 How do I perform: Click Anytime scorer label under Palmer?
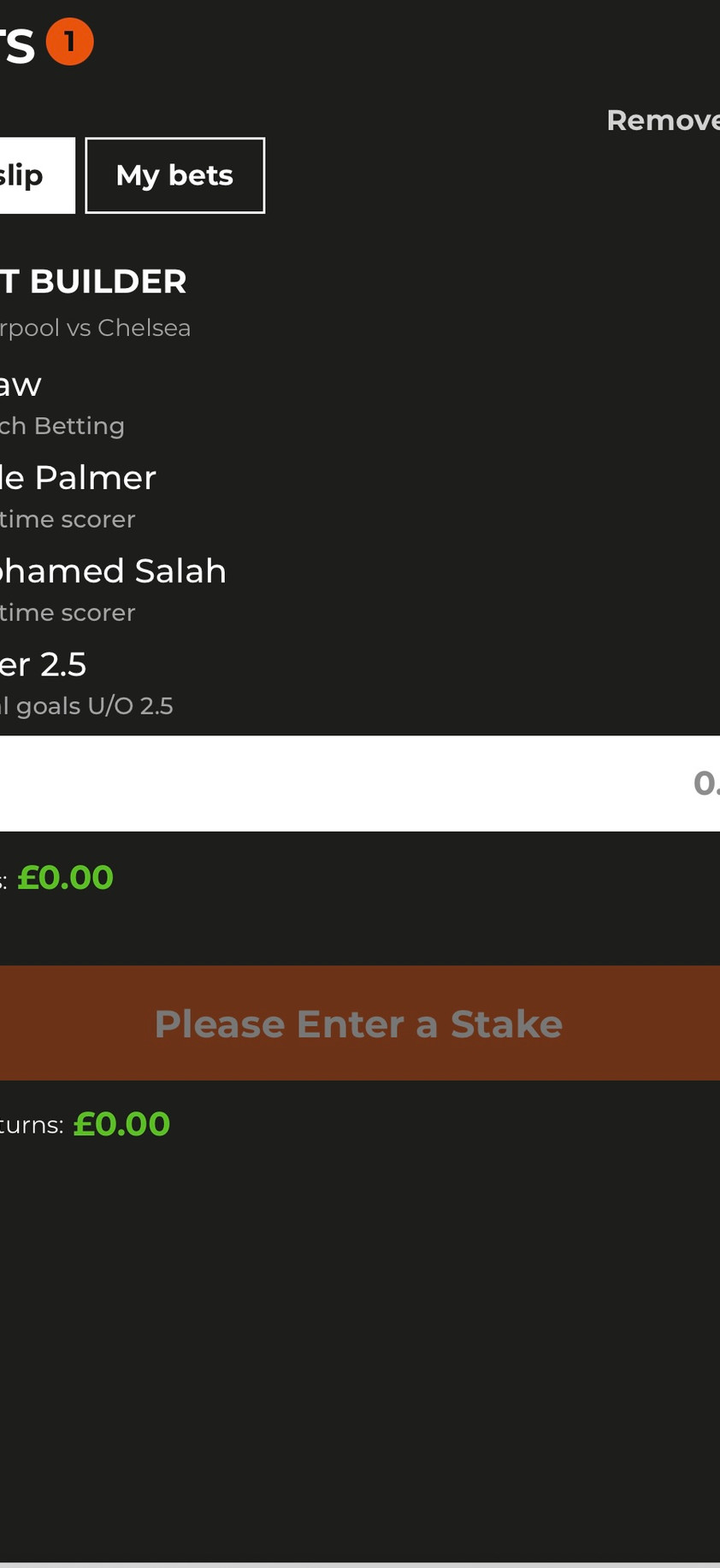click(67, 519)
